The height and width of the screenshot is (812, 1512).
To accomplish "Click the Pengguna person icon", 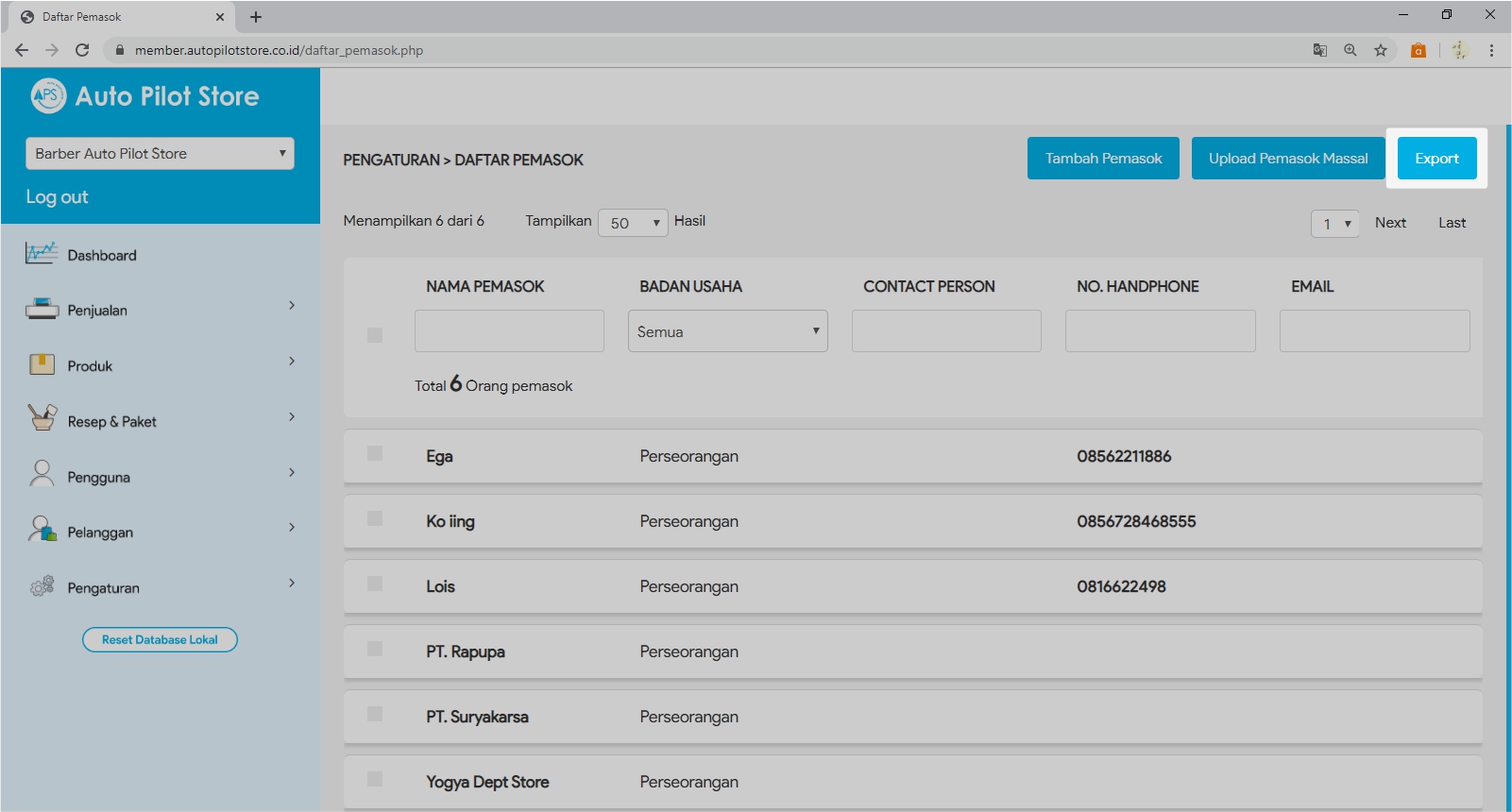I will pyautogui.click(x=42, y=474).
